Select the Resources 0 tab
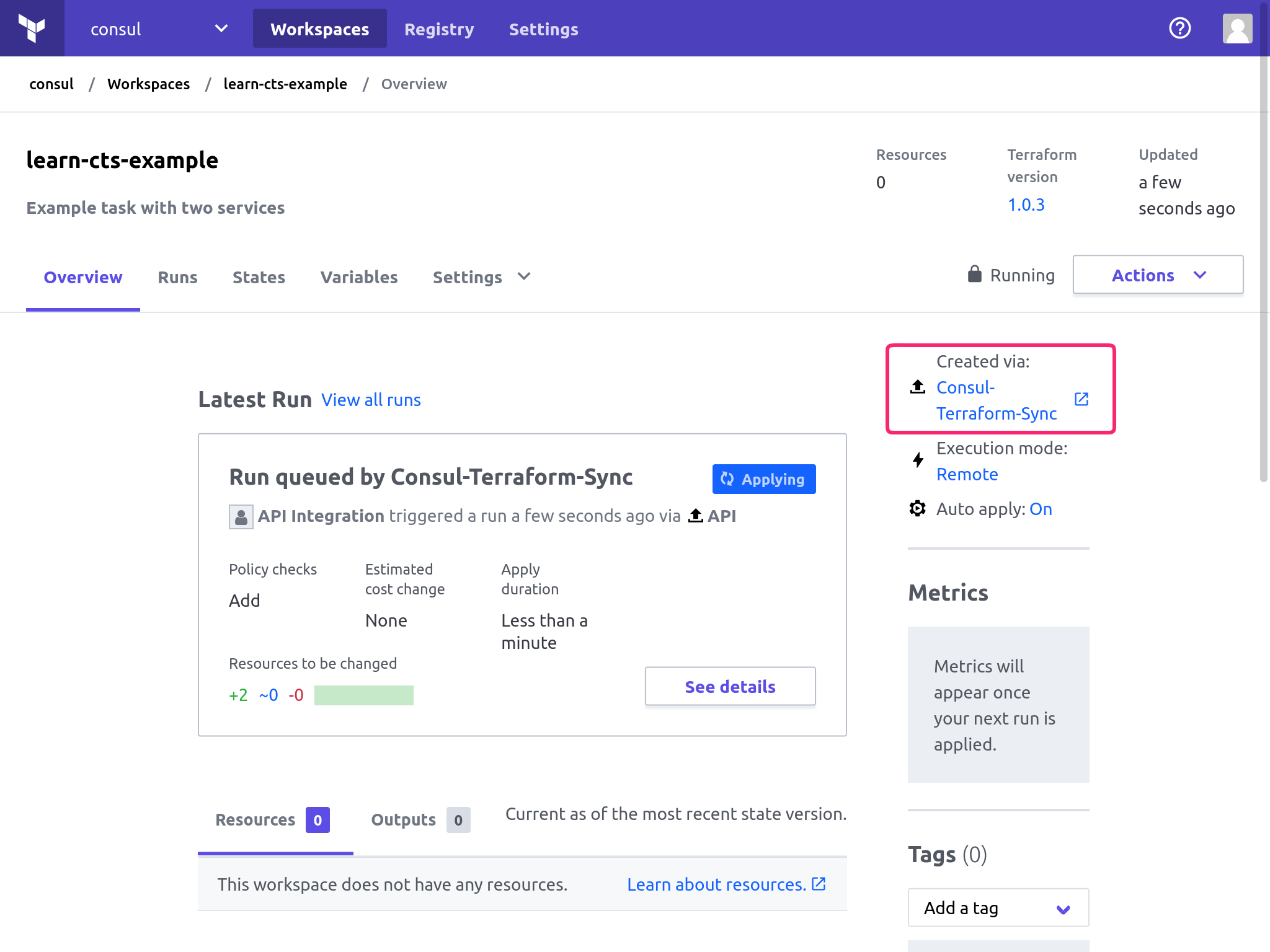Image resolution: width=1270 pixels, height=952 pixels. coord(275,820)
